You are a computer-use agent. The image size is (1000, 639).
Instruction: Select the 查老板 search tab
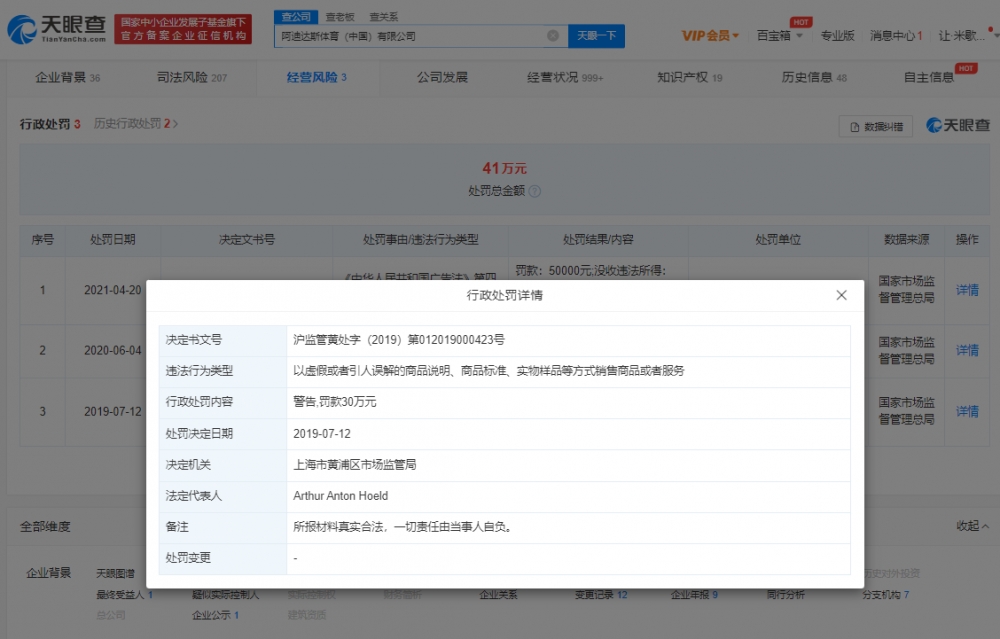339,17
